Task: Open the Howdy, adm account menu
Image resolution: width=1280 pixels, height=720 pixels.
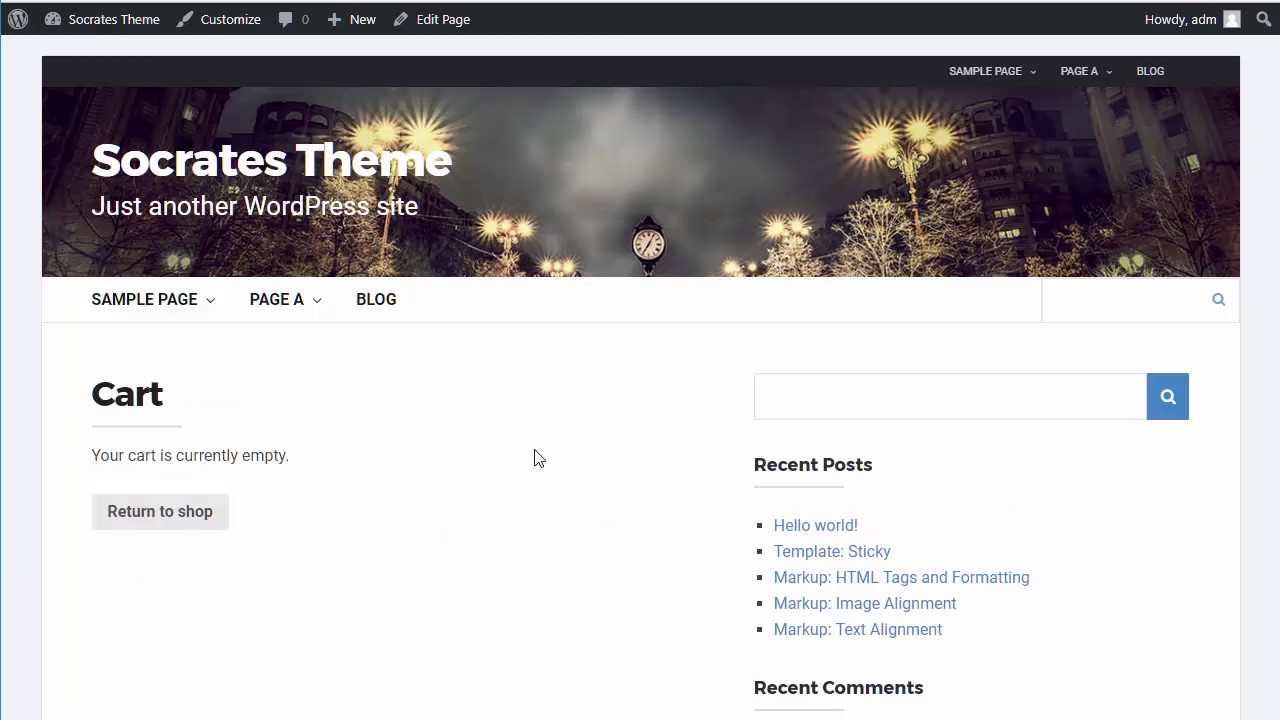Action: (x=1192, y=19)
